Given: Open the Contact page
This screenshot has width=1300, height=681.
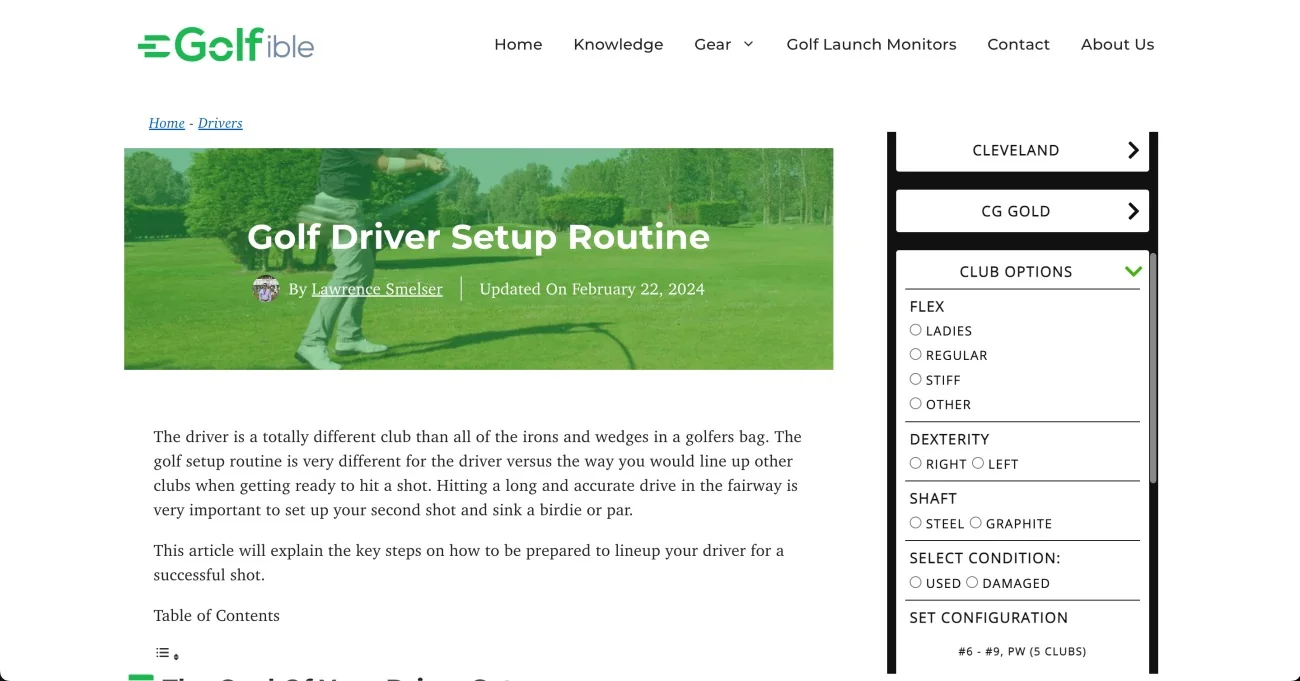Looking at the screenshot, I should [x=1018, y=44].
